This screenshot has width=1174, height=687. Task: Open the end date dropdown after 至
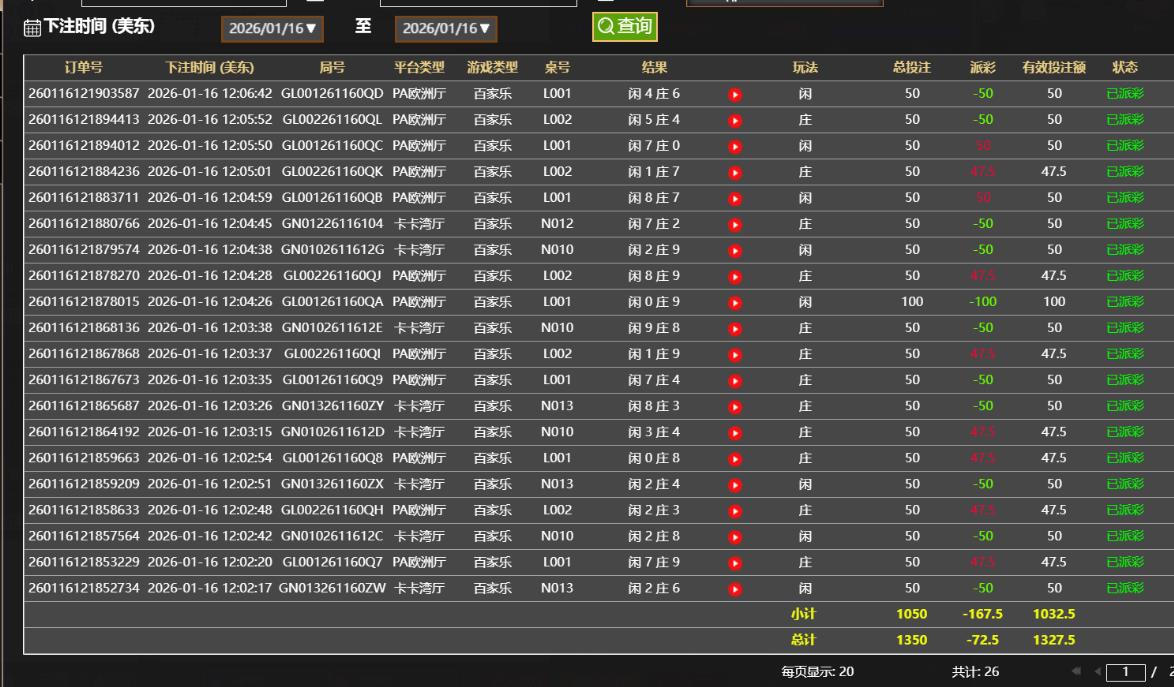coord(446,29)
